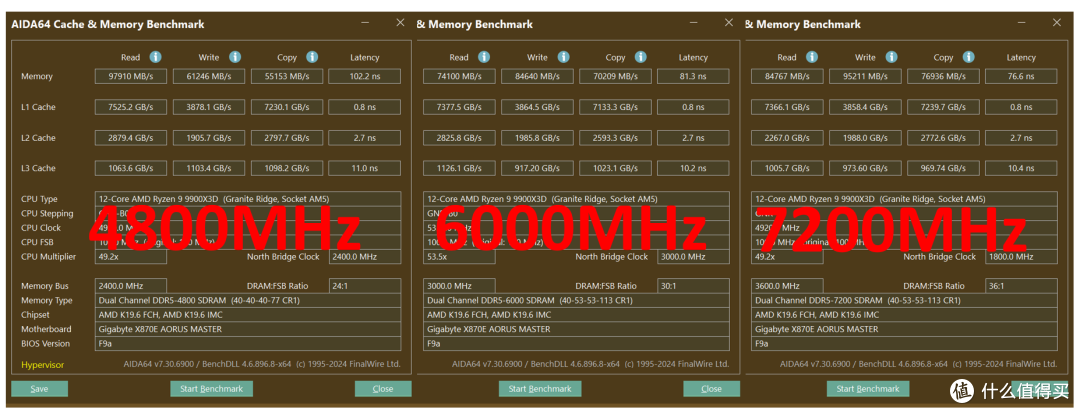This screenshot has height=414, width=1080.
Task: Select the Write info icon in the DDR5-7200 window
Action: [x=891, y=57]
